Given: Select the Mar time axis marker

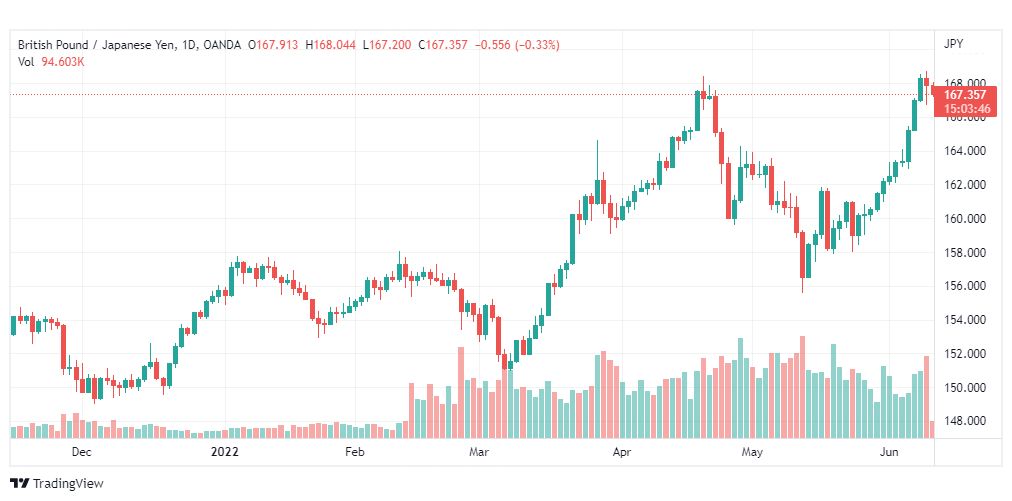Looking at the screenshot, I should (x=479, y=452).
